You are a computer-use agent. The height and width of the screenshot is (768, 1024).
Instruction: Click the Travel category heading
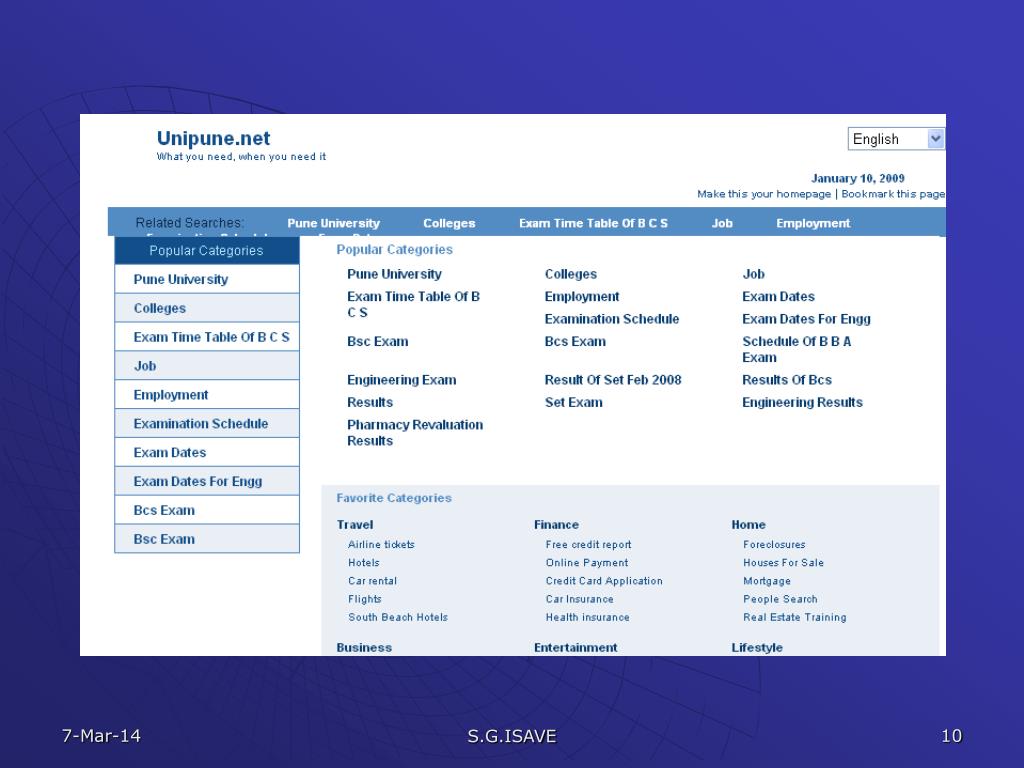[x=355, y=524]
